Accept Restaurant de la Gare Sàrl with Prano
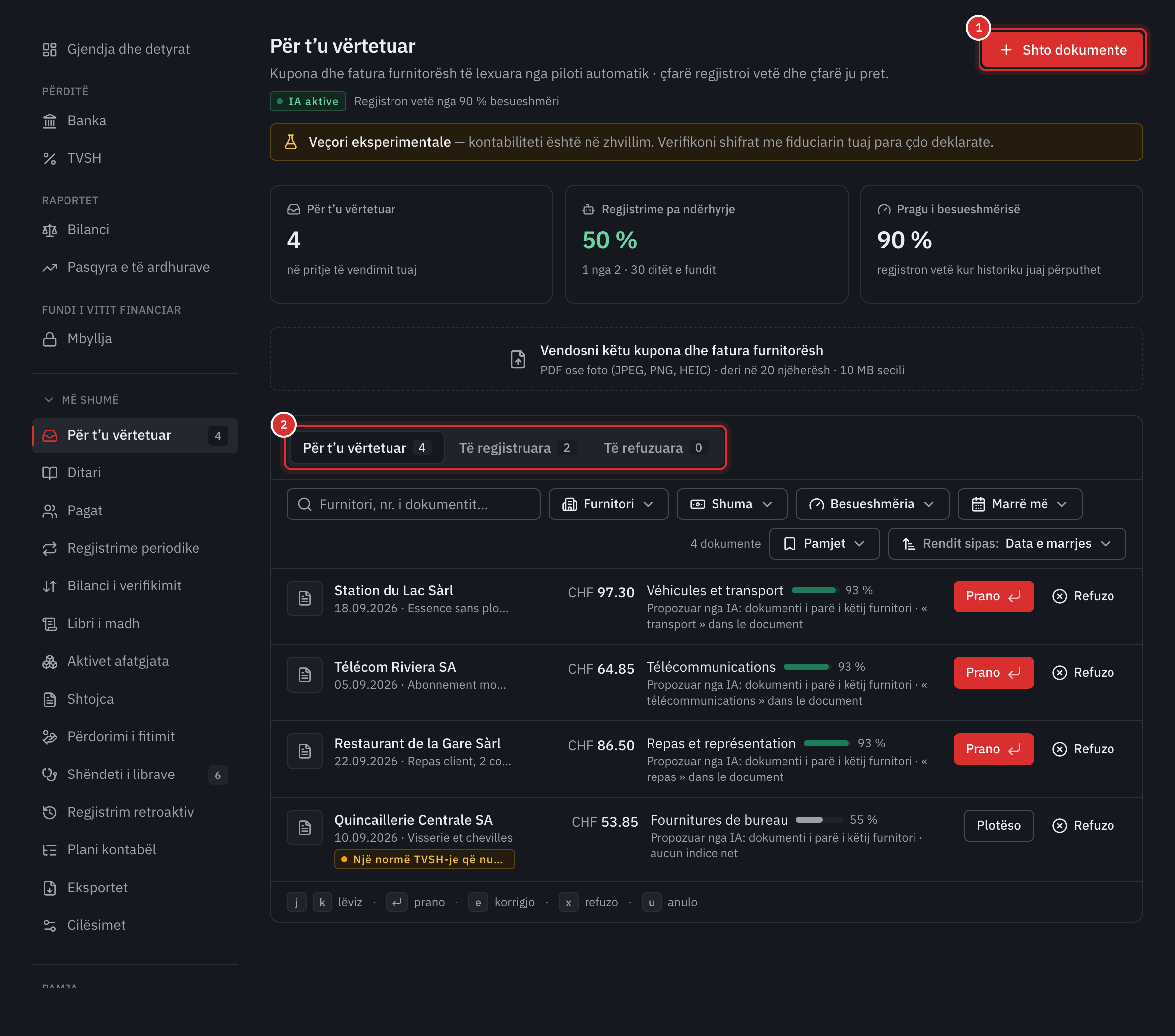The image size is (1175, 1036). (993, 749)
